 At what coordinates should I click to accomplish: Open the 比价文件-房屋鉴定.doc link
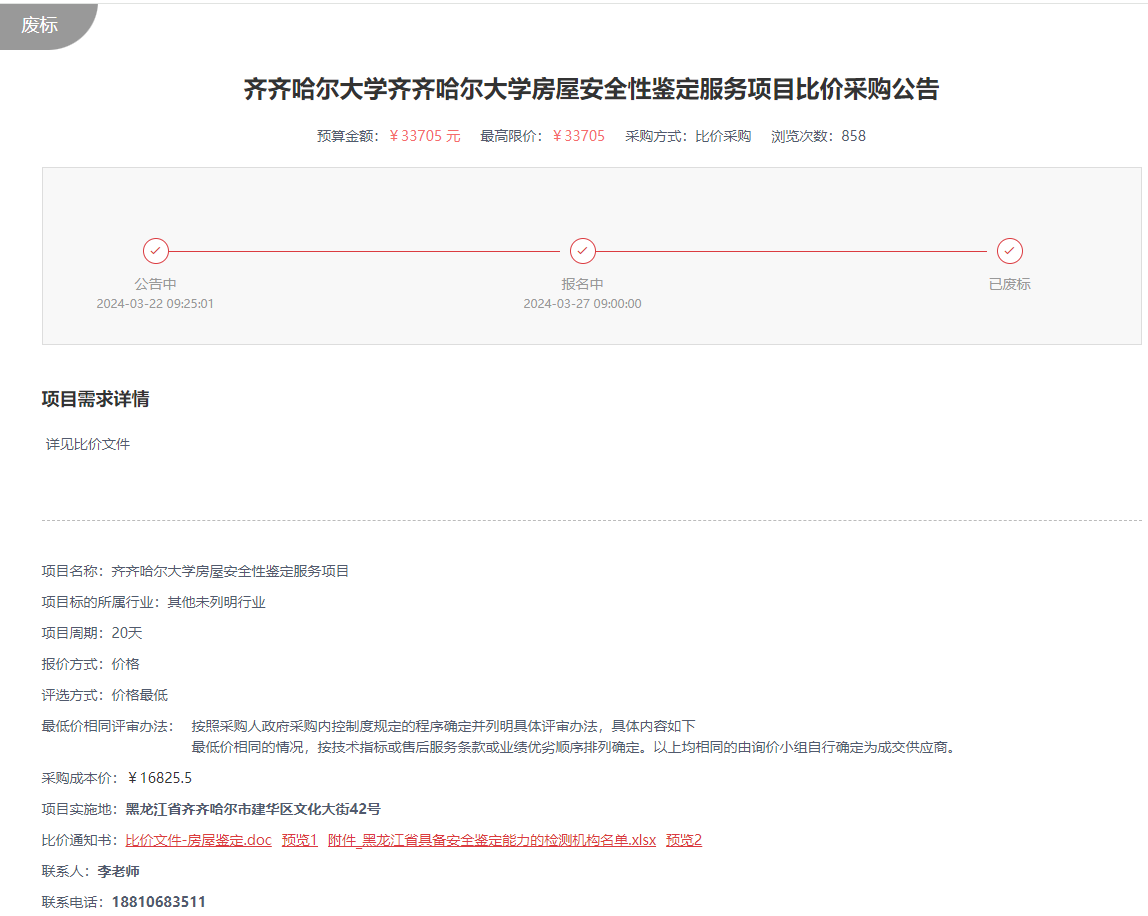click(198, 840)
